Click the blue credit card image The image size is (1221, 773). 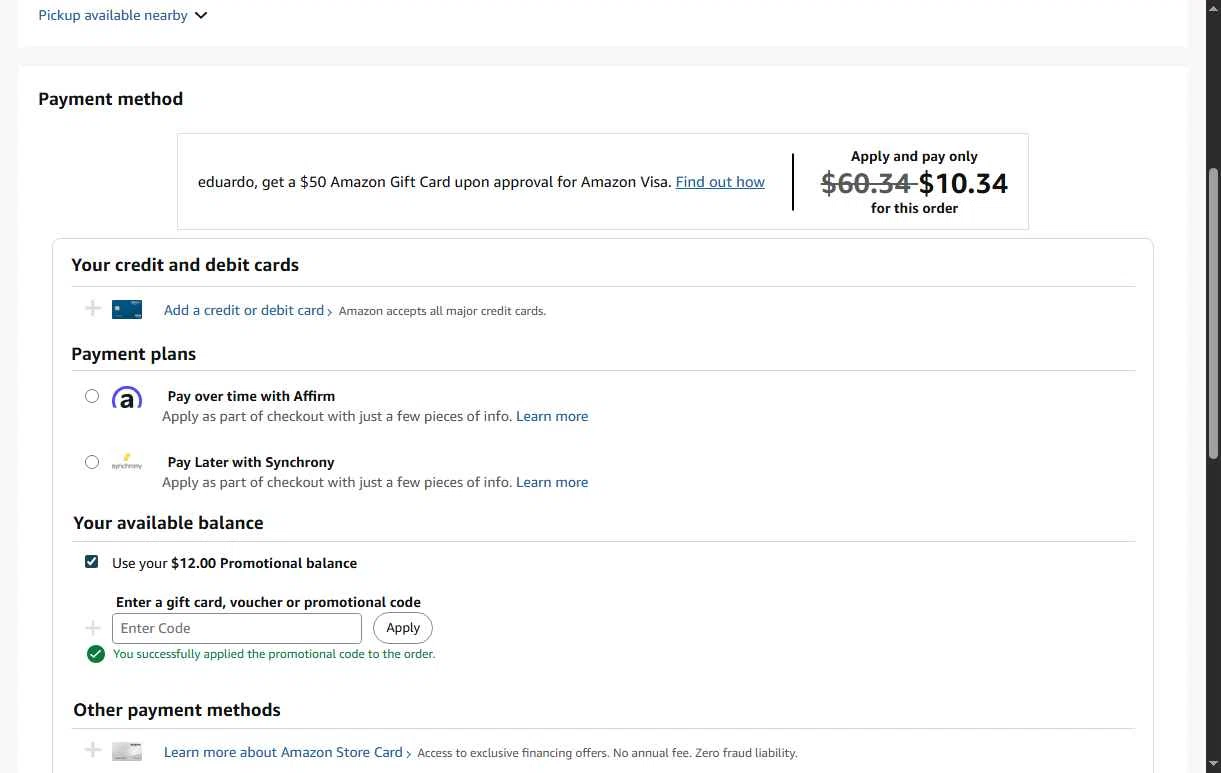click(x=127, y=310)
